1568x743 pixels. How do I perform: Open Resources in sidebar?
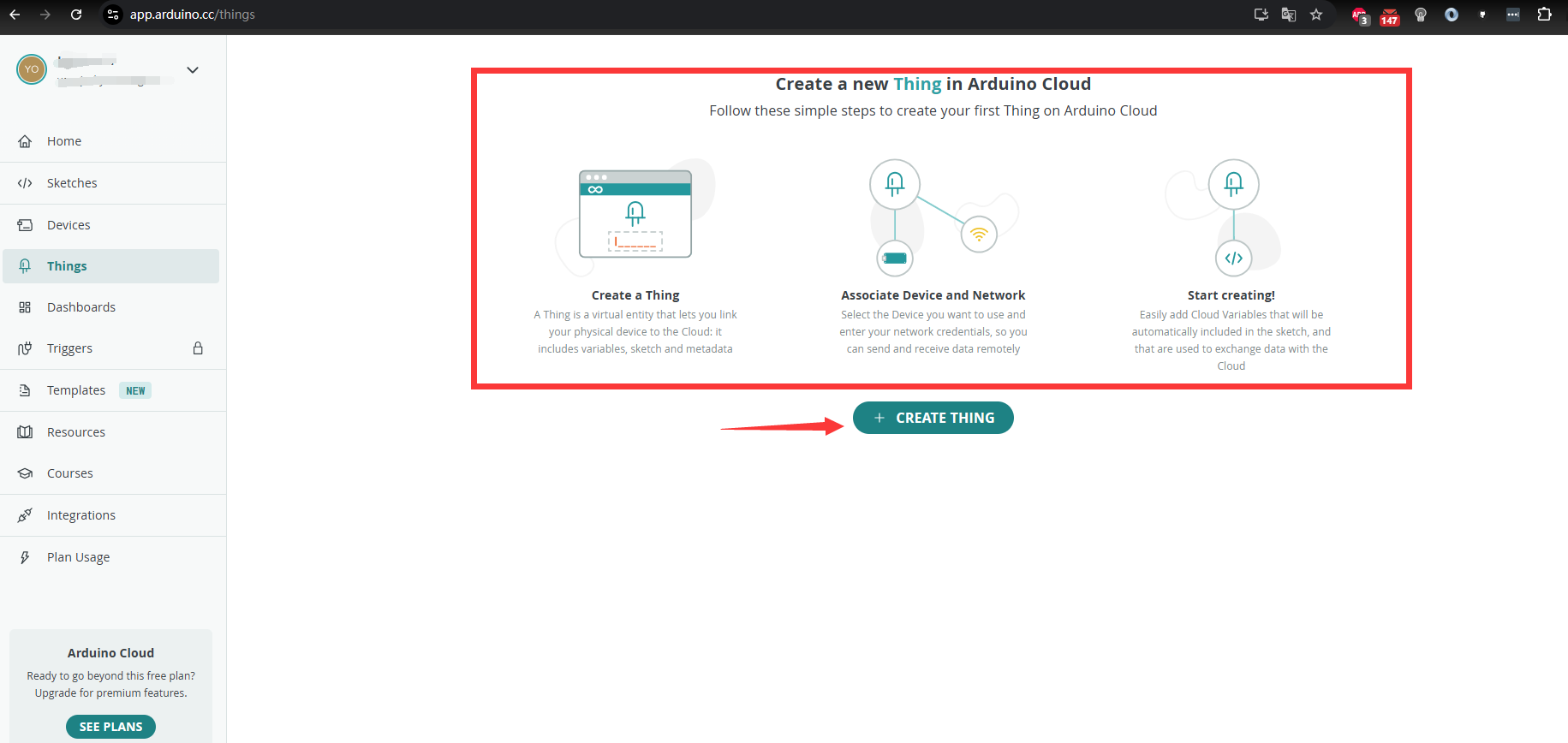[111, 432]
